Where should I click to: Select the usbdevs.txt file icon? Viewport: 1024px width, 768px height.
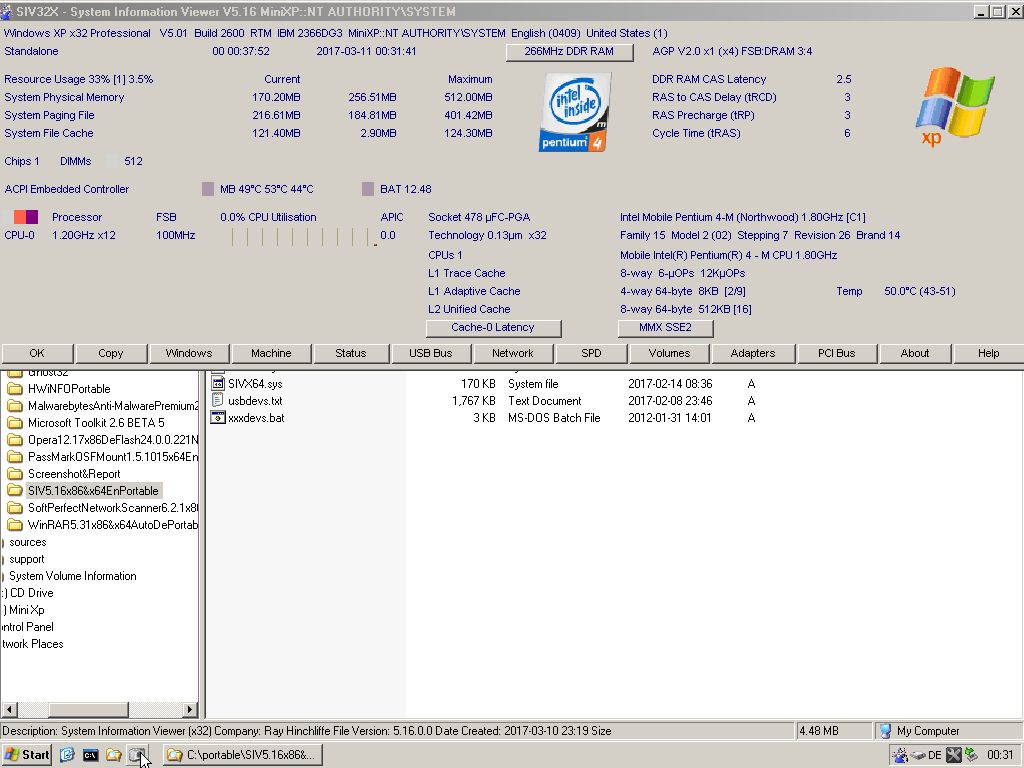(x=218, y=401)
